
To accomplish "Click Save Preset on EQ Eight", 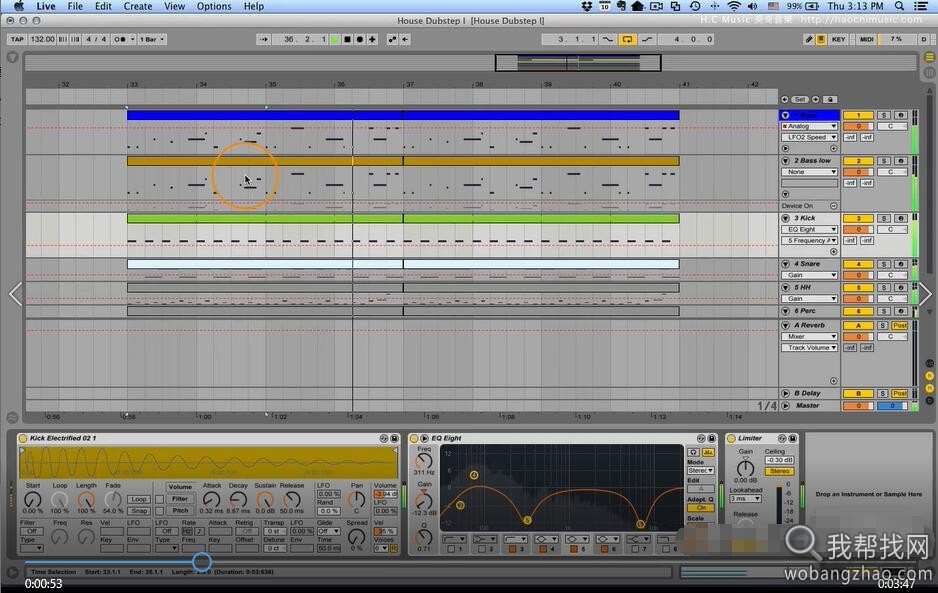I will pos(711,439).
